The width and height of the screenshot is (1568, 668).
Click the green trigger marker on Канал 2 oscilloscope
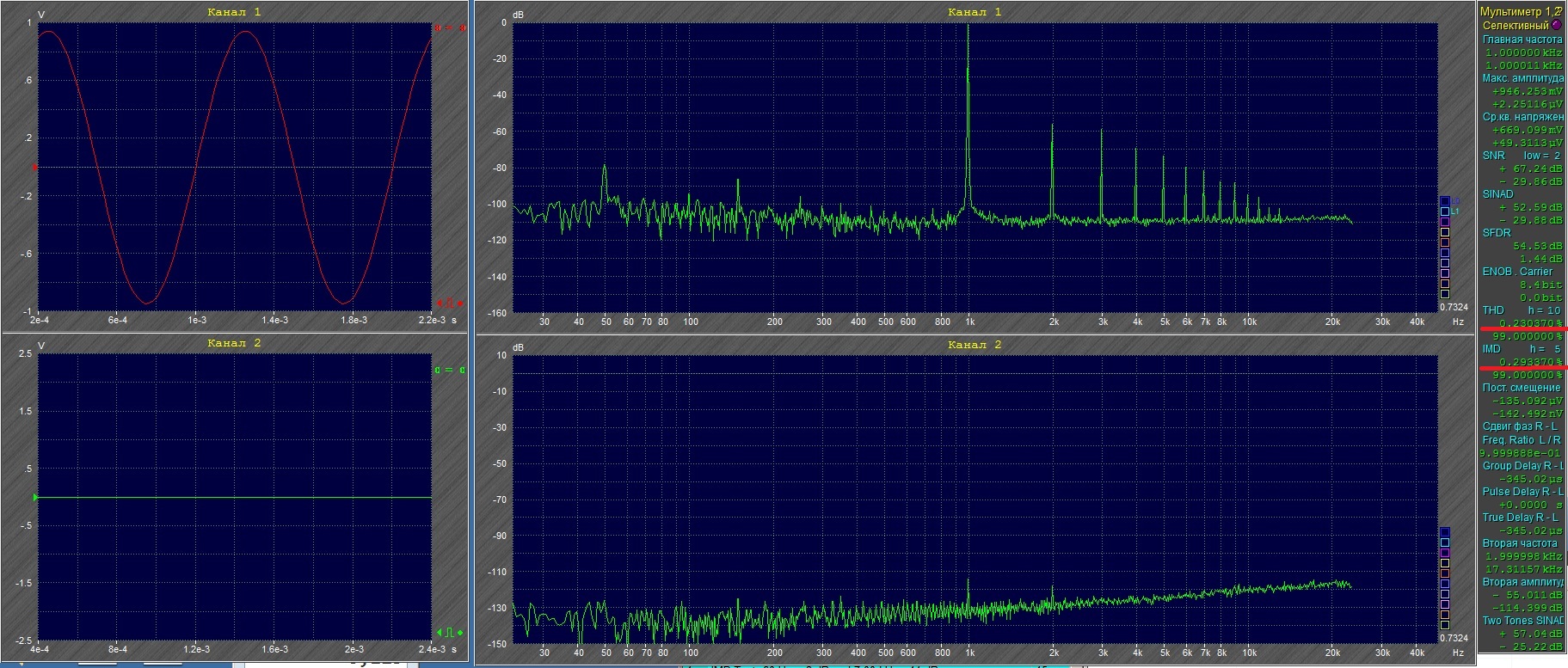[x=450, y=633]
